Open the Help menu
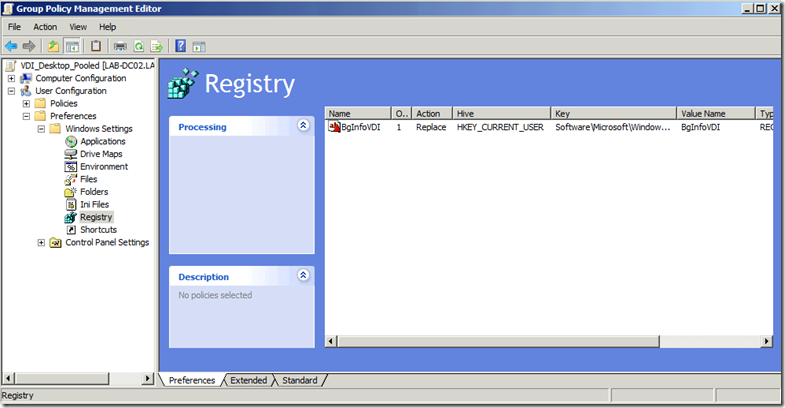 pos(107,27)
